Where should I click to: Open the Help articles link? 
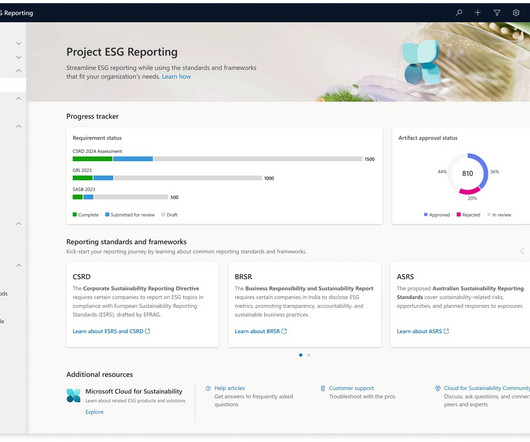click(230, 388)
